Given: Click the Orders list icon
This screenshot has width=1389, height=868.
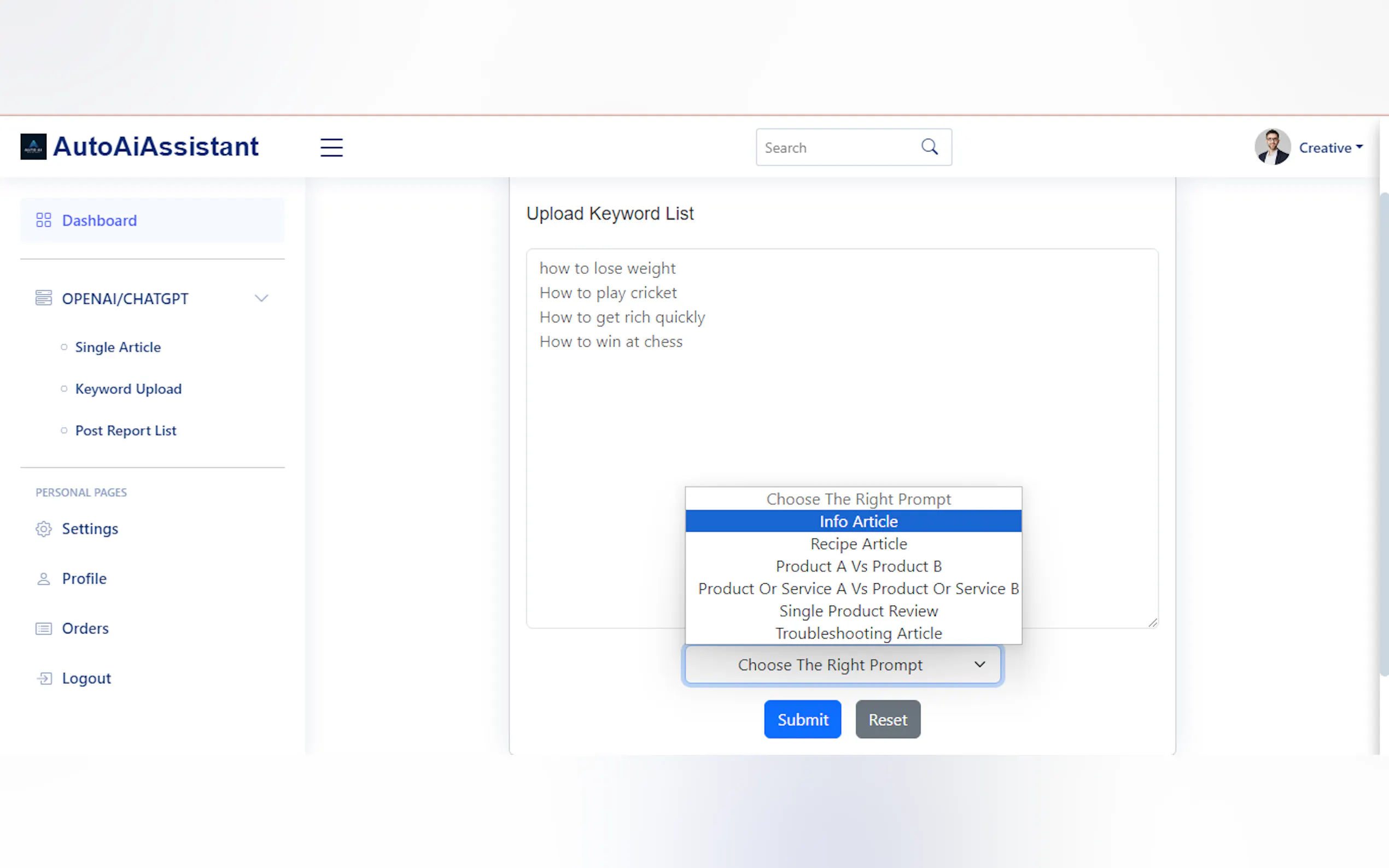Looking at the screenshot, I should pos(44,629).
